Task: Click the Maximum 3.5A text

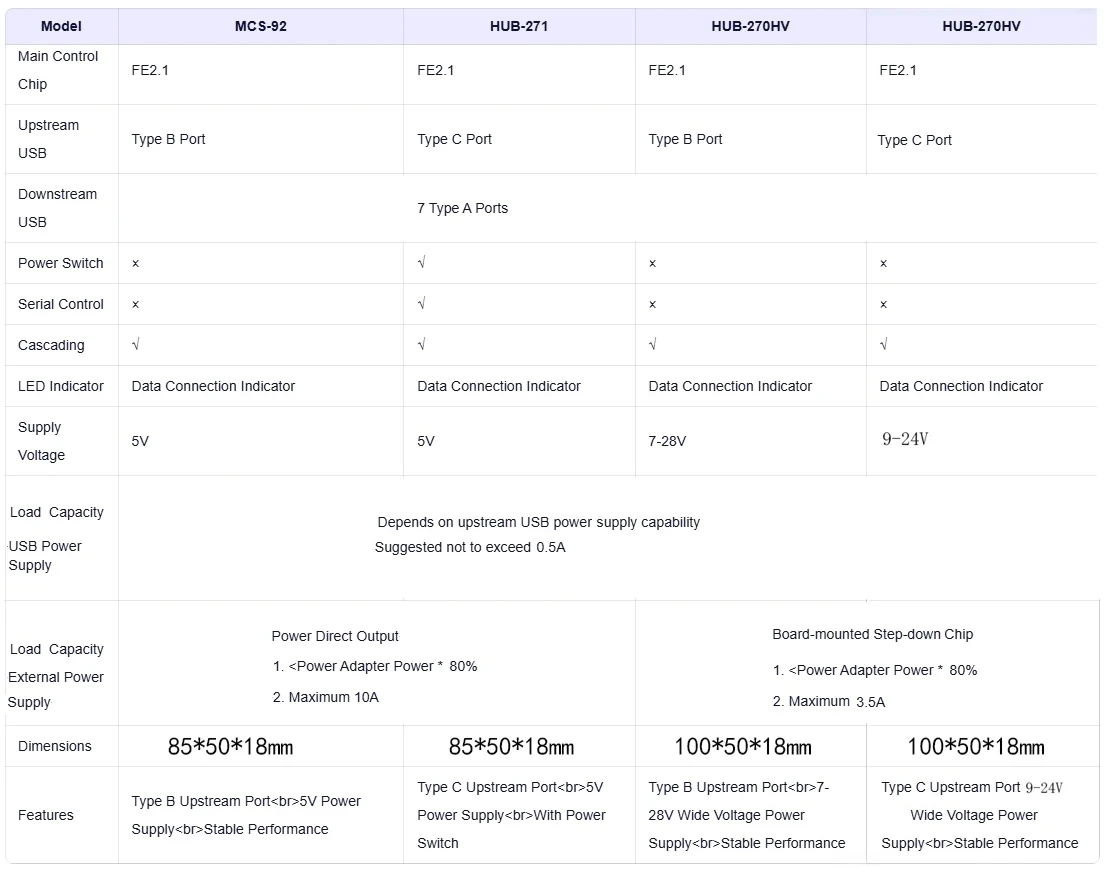Action: click(829, 701)
